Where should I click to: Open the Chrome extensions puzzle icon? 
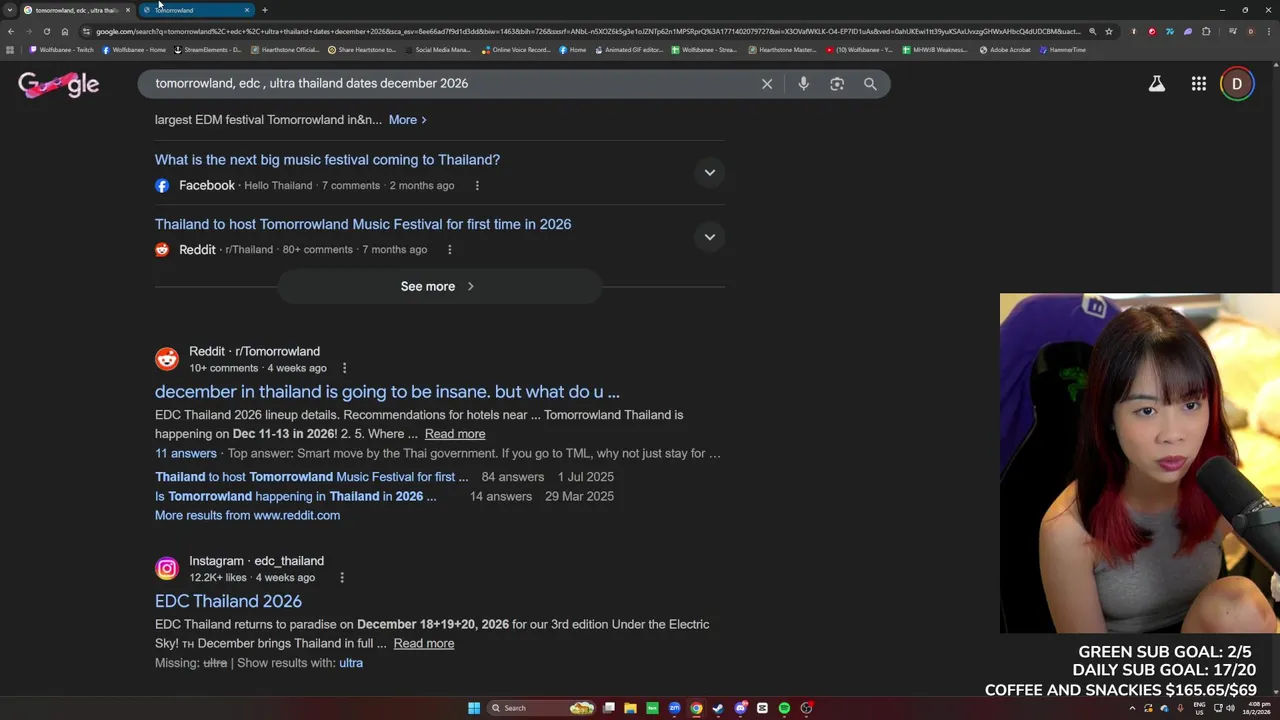1206,31
